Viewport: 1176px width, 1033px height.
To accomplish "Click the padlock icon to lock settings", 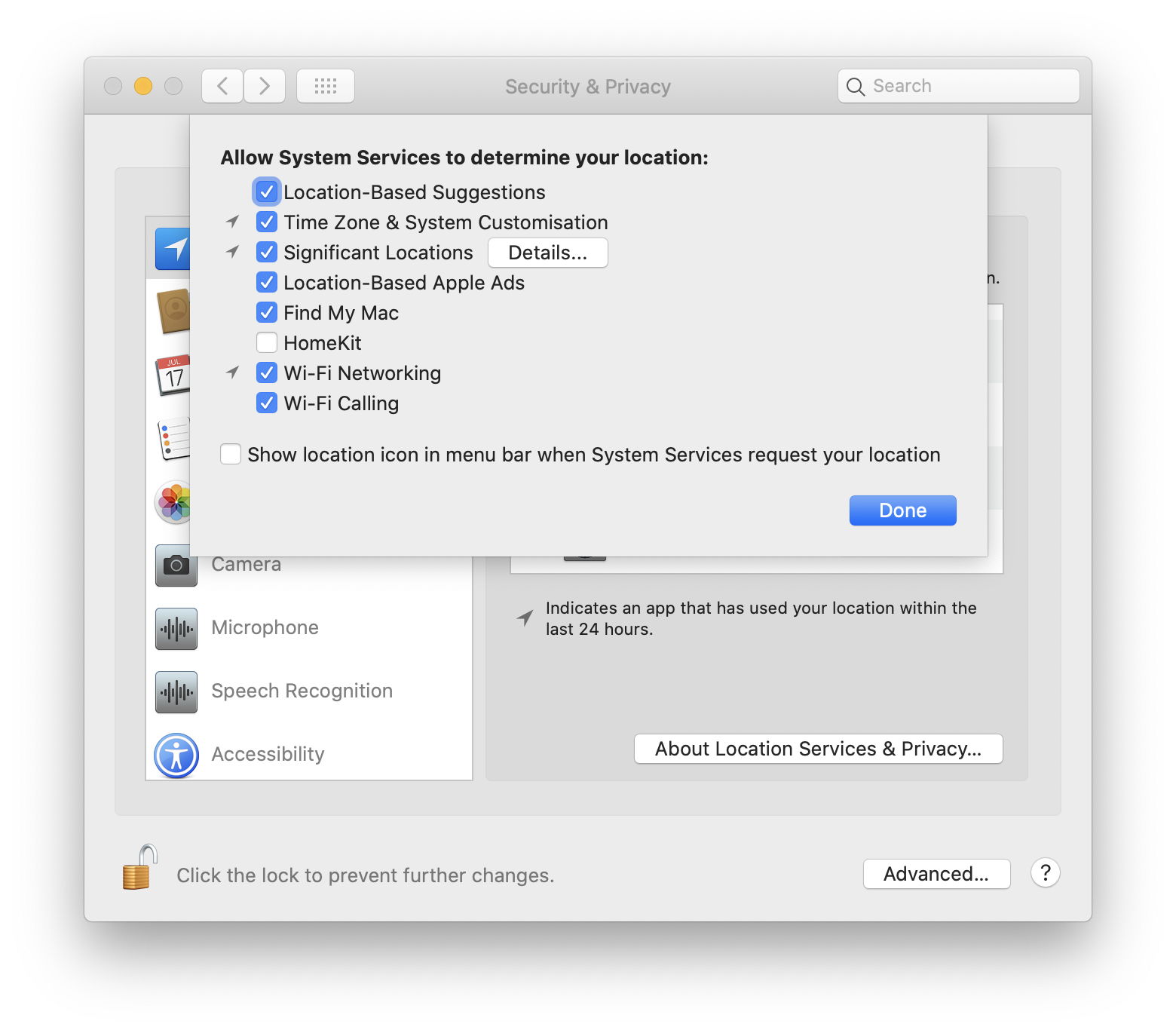I will pyautogui.click(x=139, y=869).
